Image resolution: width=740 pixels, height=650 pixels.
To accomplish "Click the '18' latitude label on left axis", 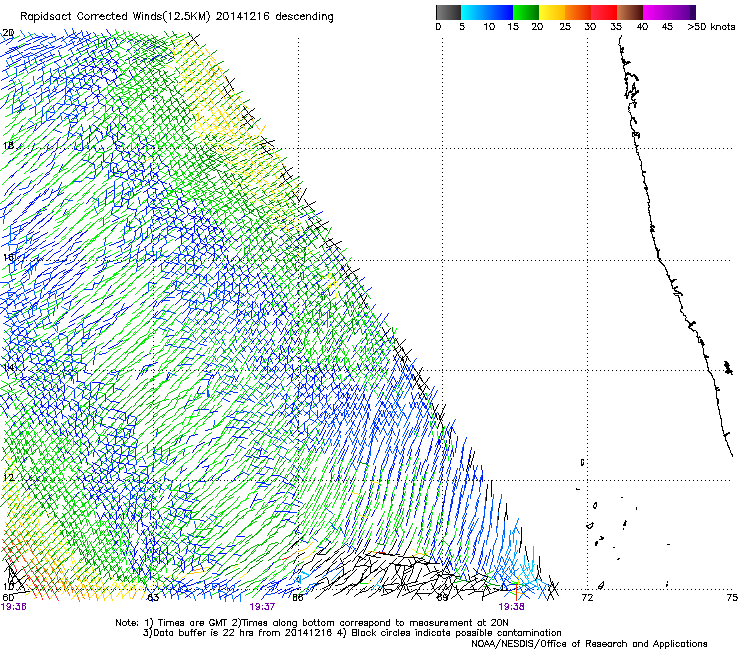I will click(x=8, y=145).
